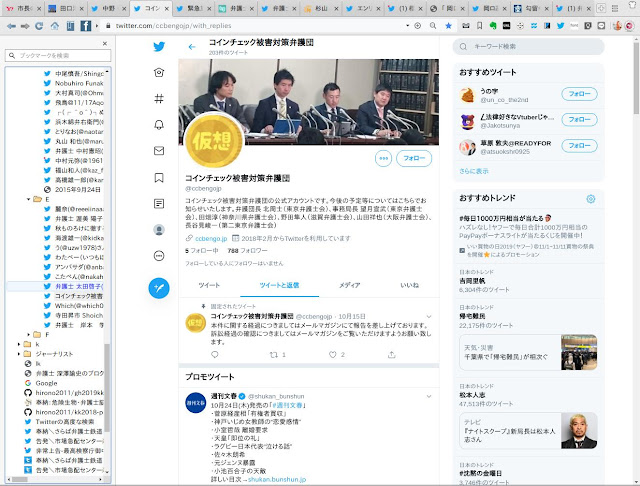This screenshot has width=640, height=486.
Task: Click the Twitter keyword search field
Action: (528, 47)
